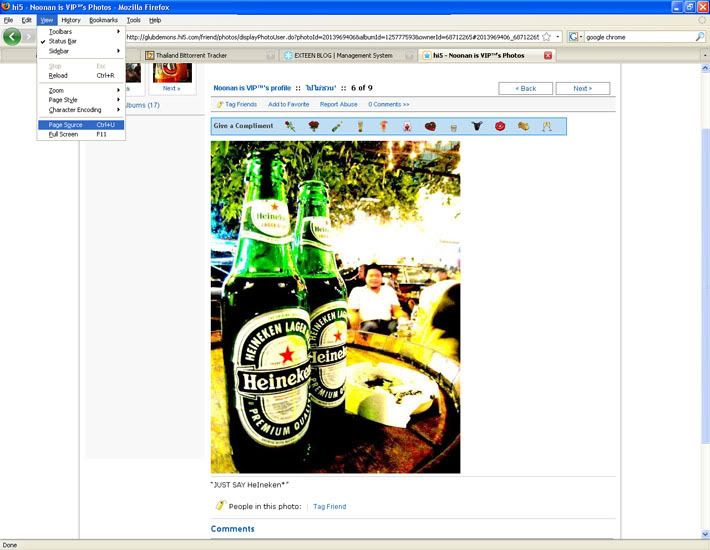Toggle the Status Bar menu option

click(x=62, y=41)
